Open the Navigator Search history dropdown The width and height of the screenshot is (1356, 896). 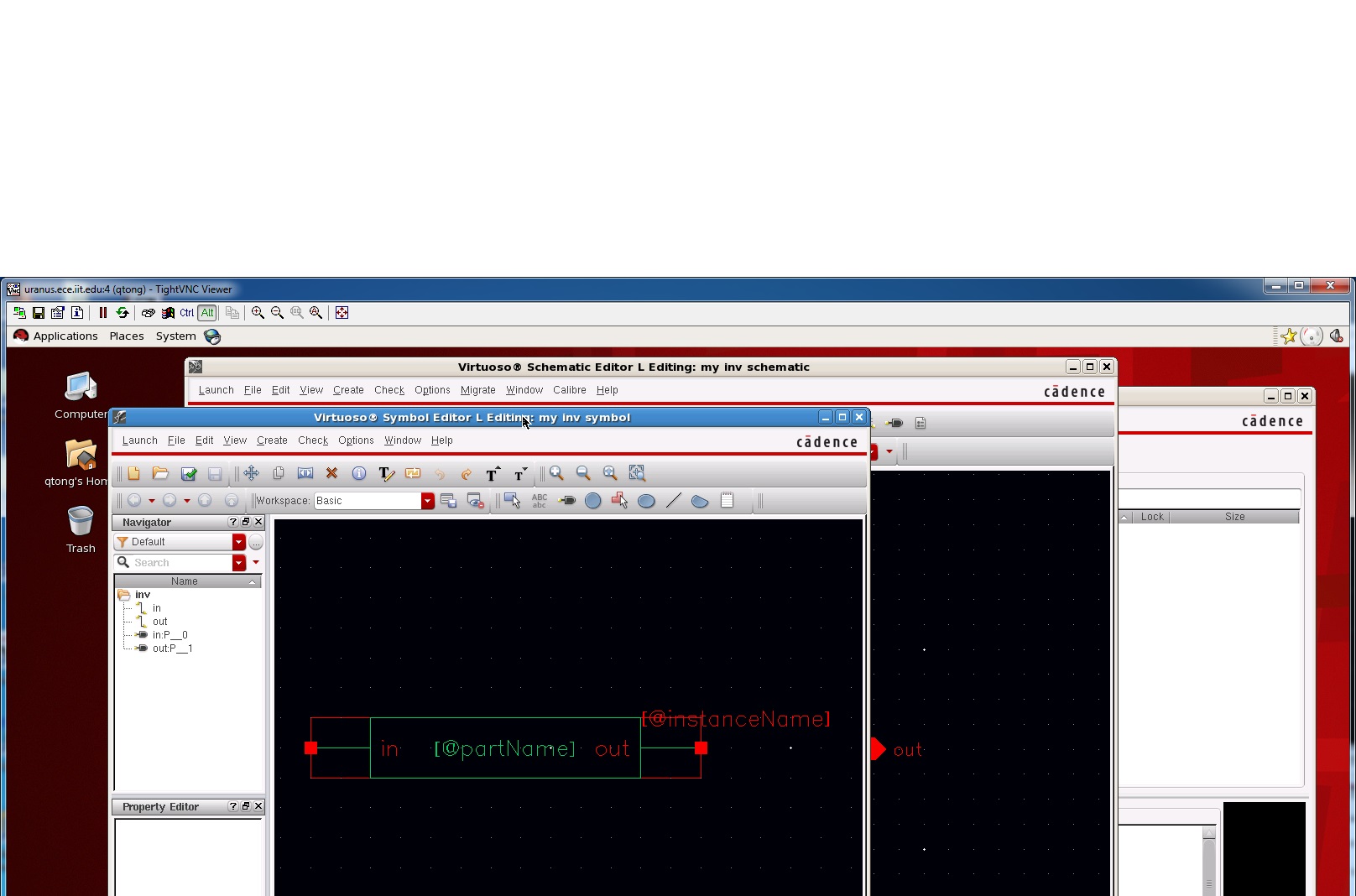239,563
